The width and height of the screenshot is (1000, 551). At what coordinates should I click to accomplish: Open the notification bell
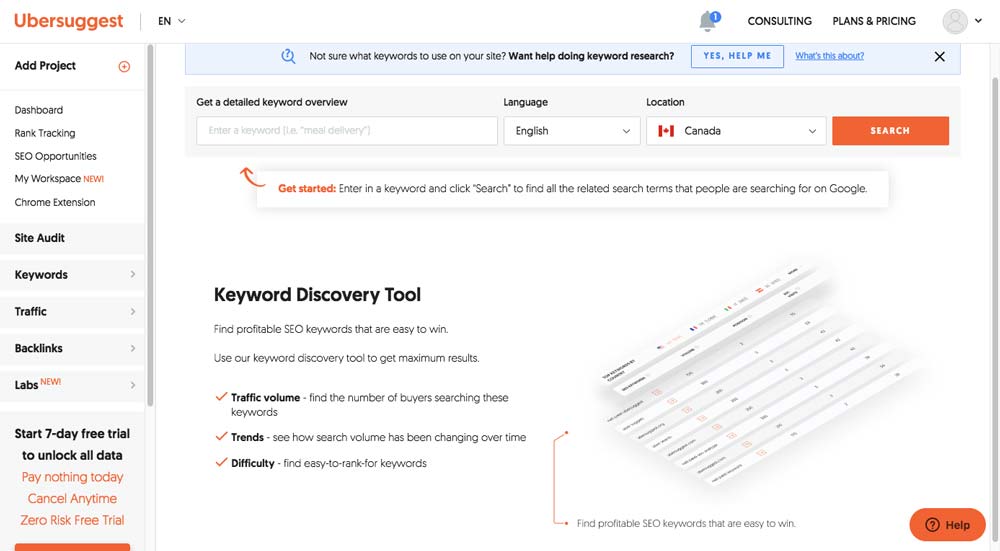pyautogui.click(x=709, y=21)
